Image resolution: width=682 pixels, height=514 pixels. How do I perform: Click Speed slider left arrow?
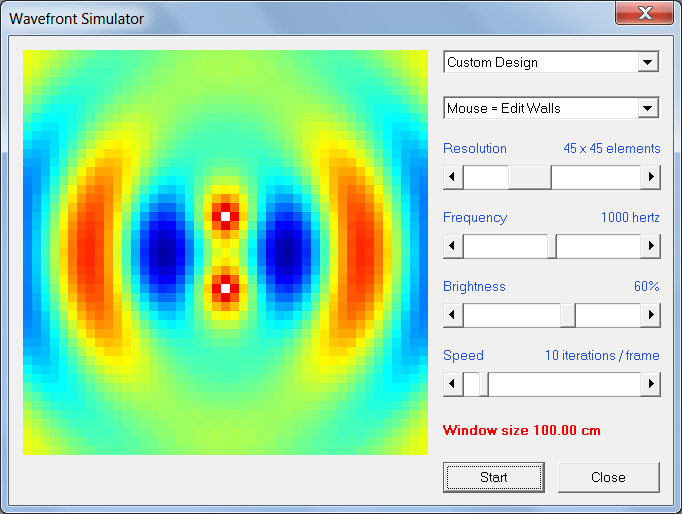click(x=453, y=384)
